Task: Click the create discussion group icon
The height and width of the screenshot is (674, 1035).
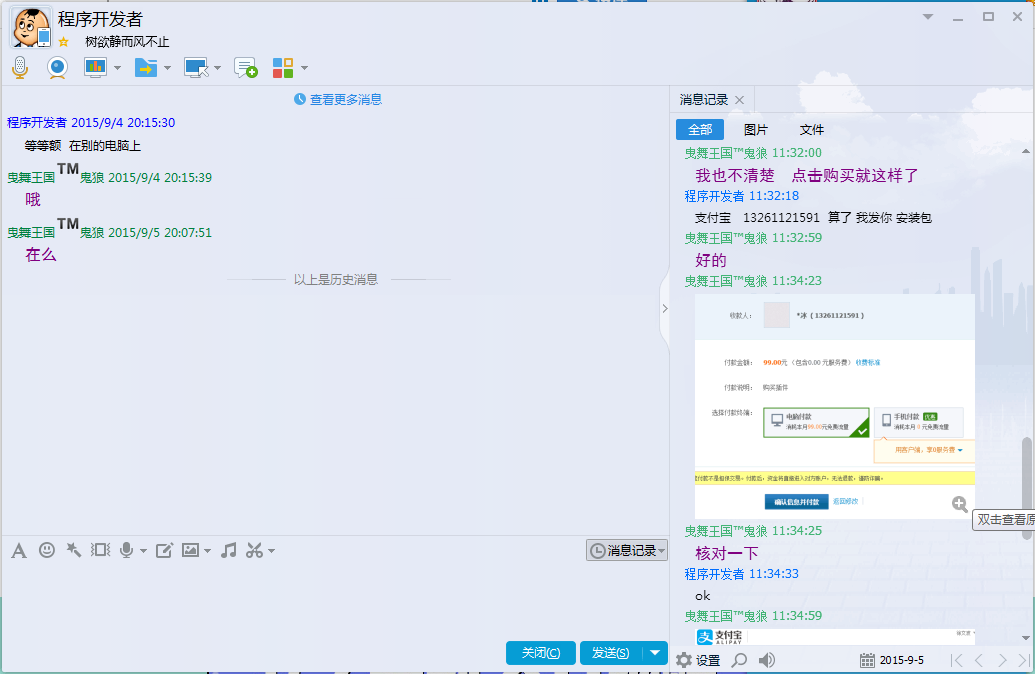Action: [245, 67]
